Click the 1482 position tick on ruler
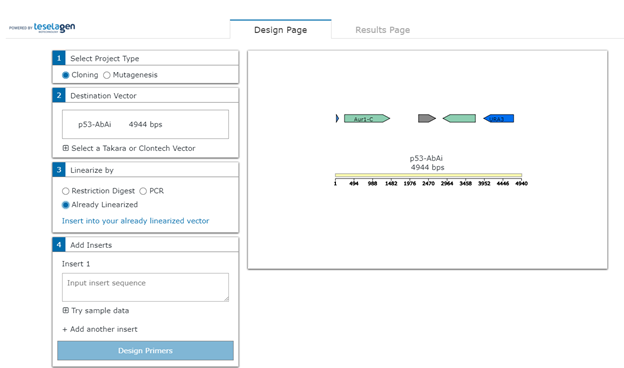 pos(391,183)
